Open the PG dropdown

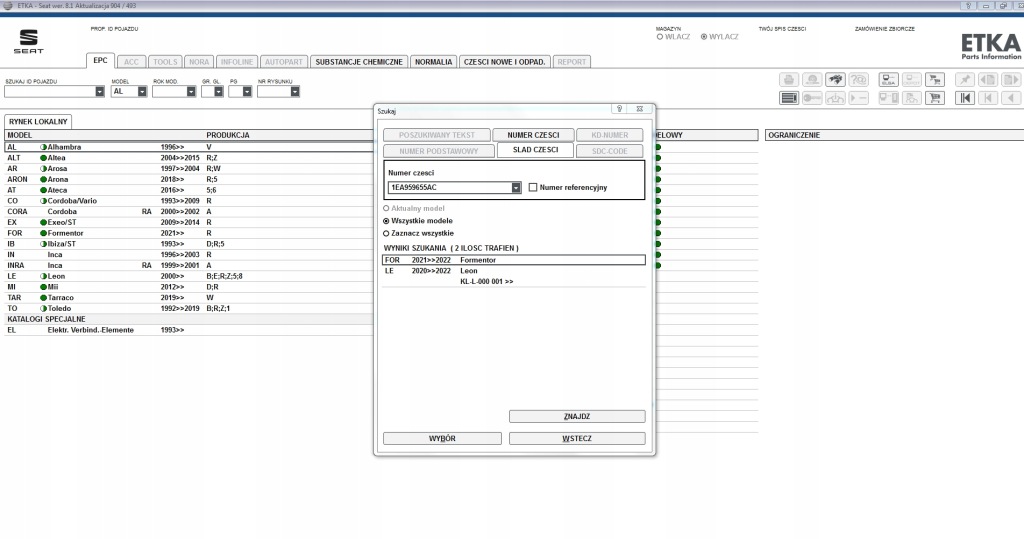click(x=247, y=92)
